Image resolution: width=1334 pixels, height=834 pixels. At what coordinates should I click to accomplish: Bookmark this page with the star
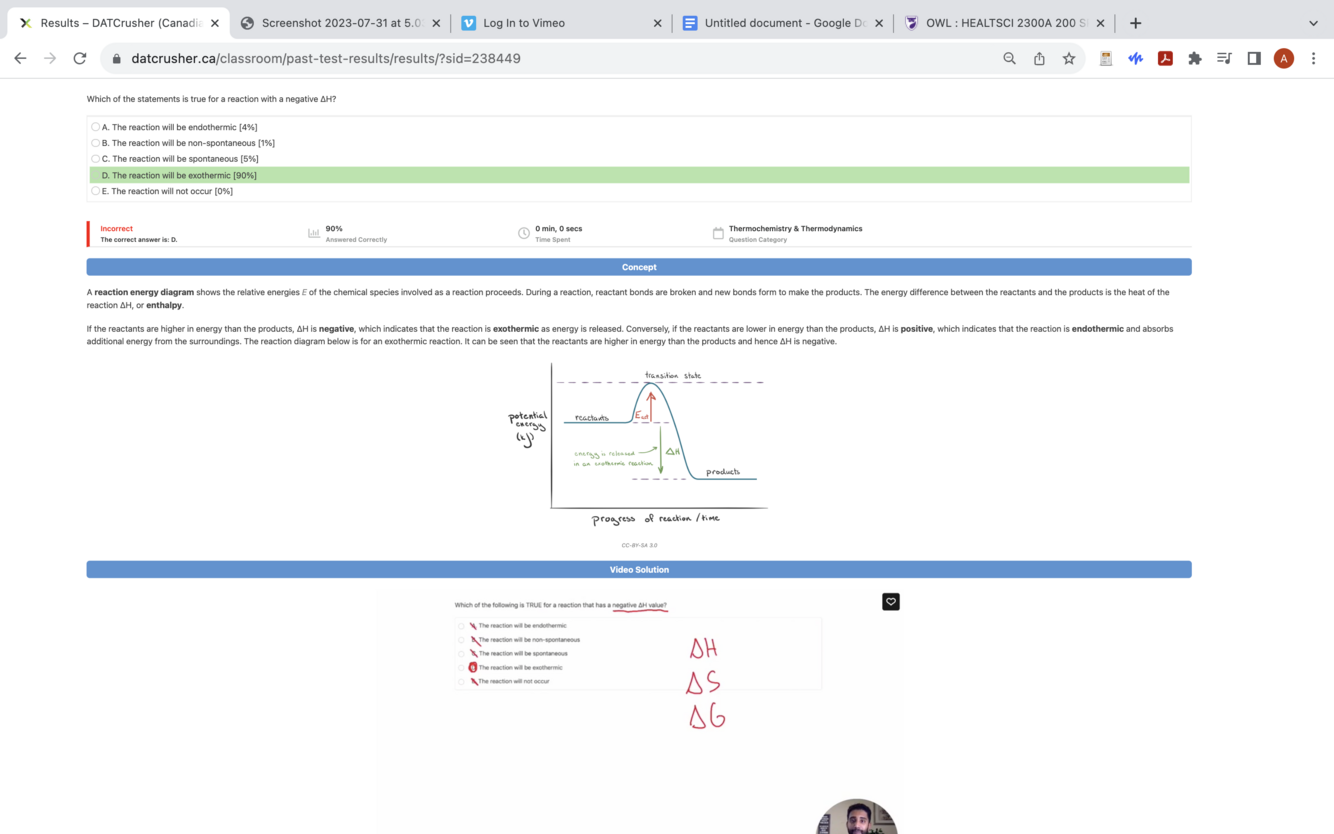(x=1069, y=58)
